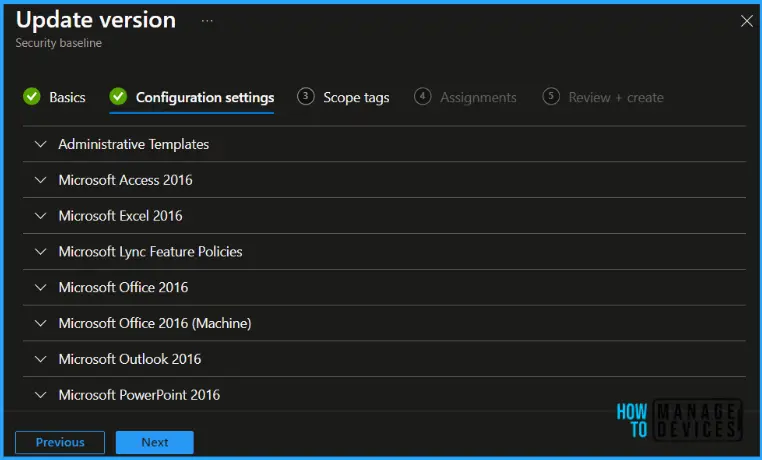Expand the Microsoft PowerPoint 2016 chevron
The height and width of the screenshot is (460, 762).
coord(41,395)
